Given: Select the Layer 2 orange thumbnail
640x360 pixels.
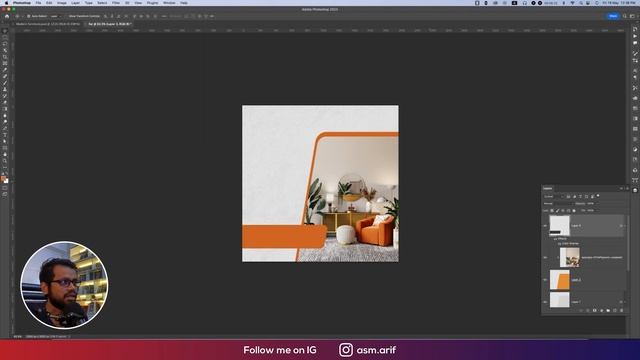Looking at the screenshot, I should point(560,280).
